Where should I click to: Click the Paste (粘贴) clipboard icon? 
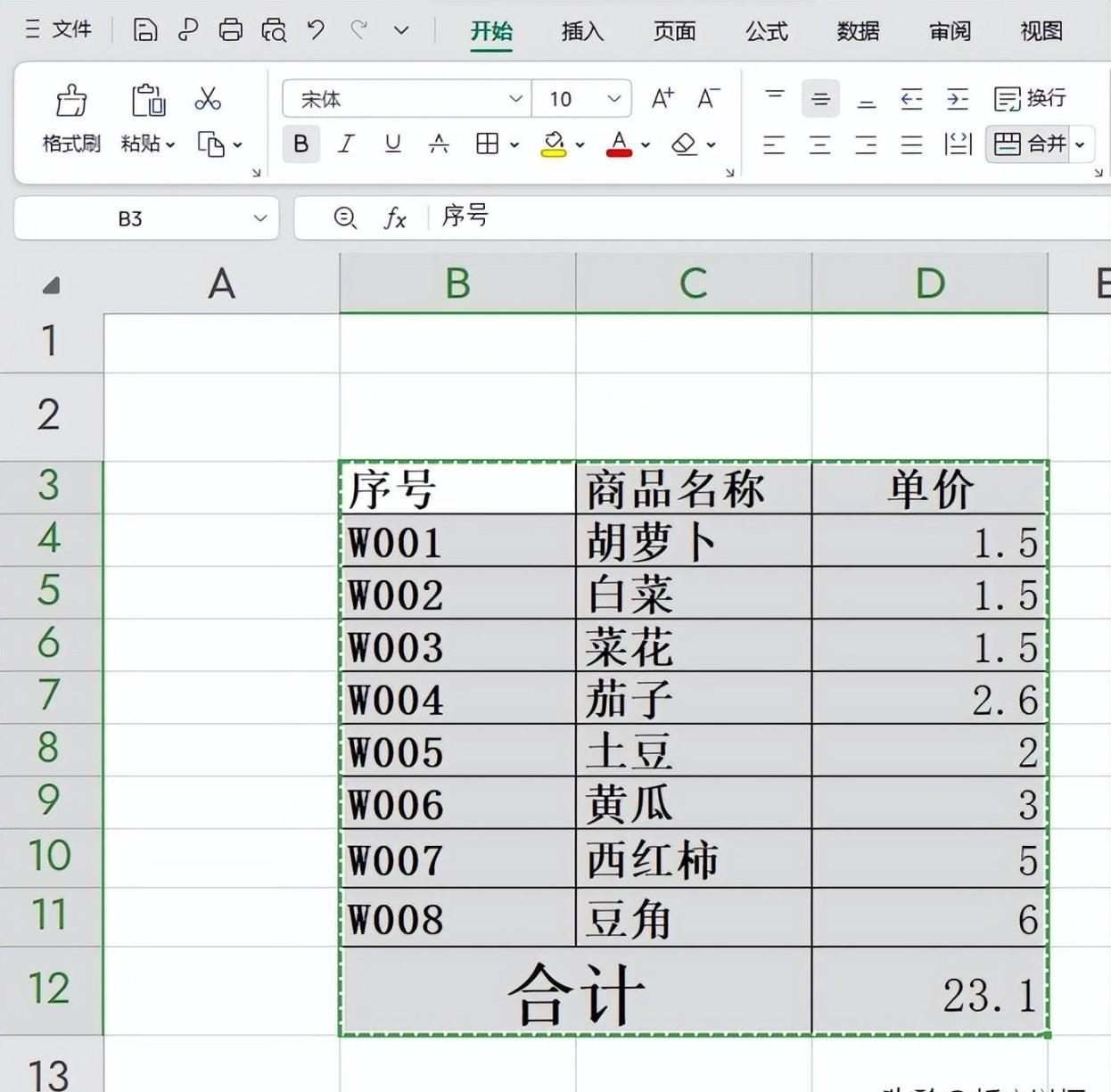point(148,100)
